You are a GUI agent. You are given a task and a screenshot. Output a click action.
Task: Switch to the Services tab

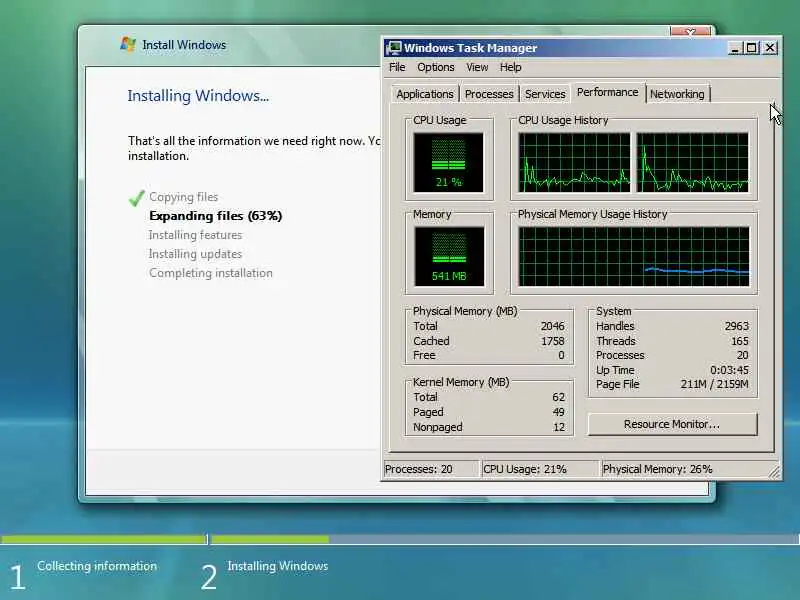point(545,94)
